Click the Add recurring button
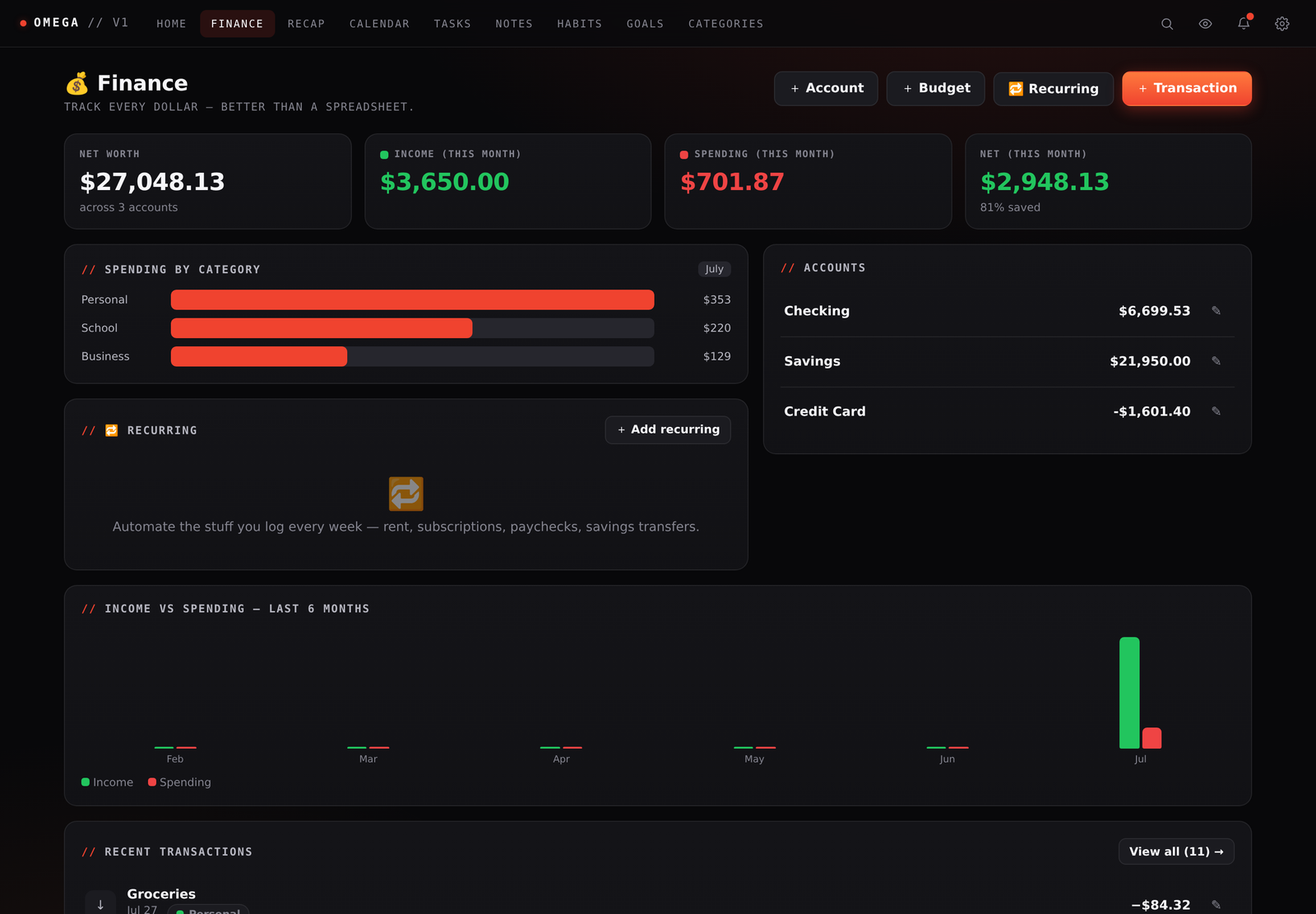 (x=668, y=429)
